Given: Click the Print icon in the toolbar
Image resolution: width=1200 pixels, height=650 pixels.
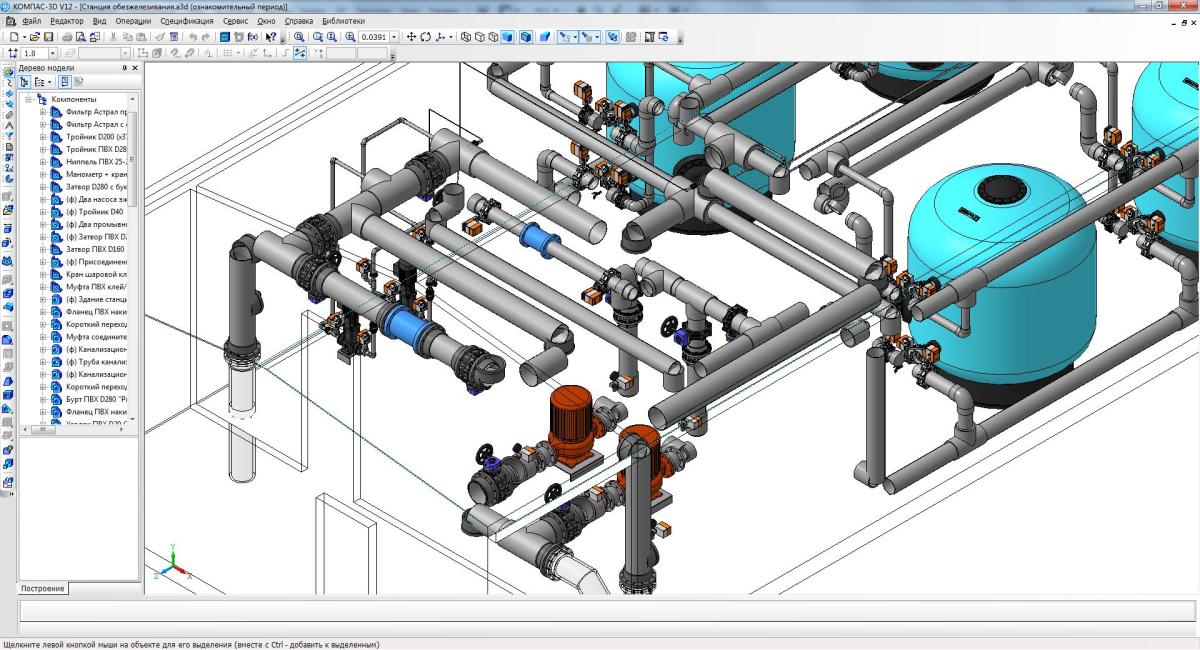Looking at the screenshot, I should 67,37.
